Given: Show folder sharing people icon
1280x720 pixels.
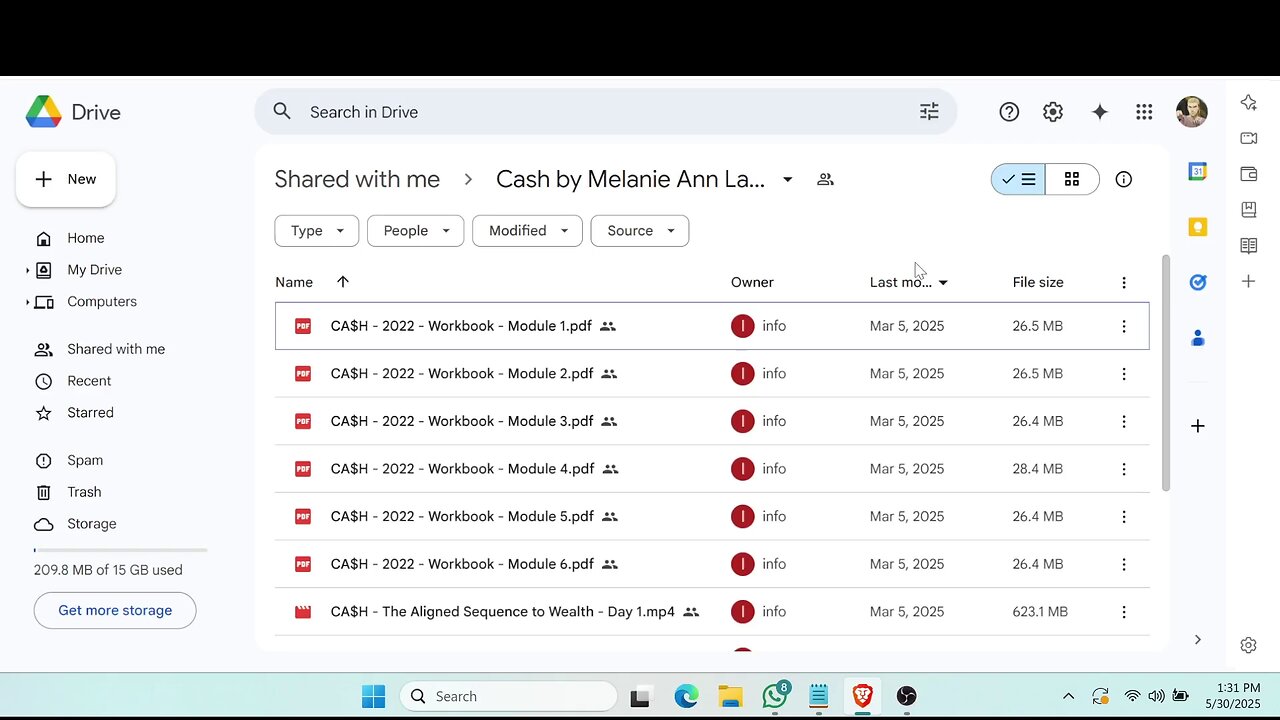Looking at the screenshot, I should [x=825, y=179].
